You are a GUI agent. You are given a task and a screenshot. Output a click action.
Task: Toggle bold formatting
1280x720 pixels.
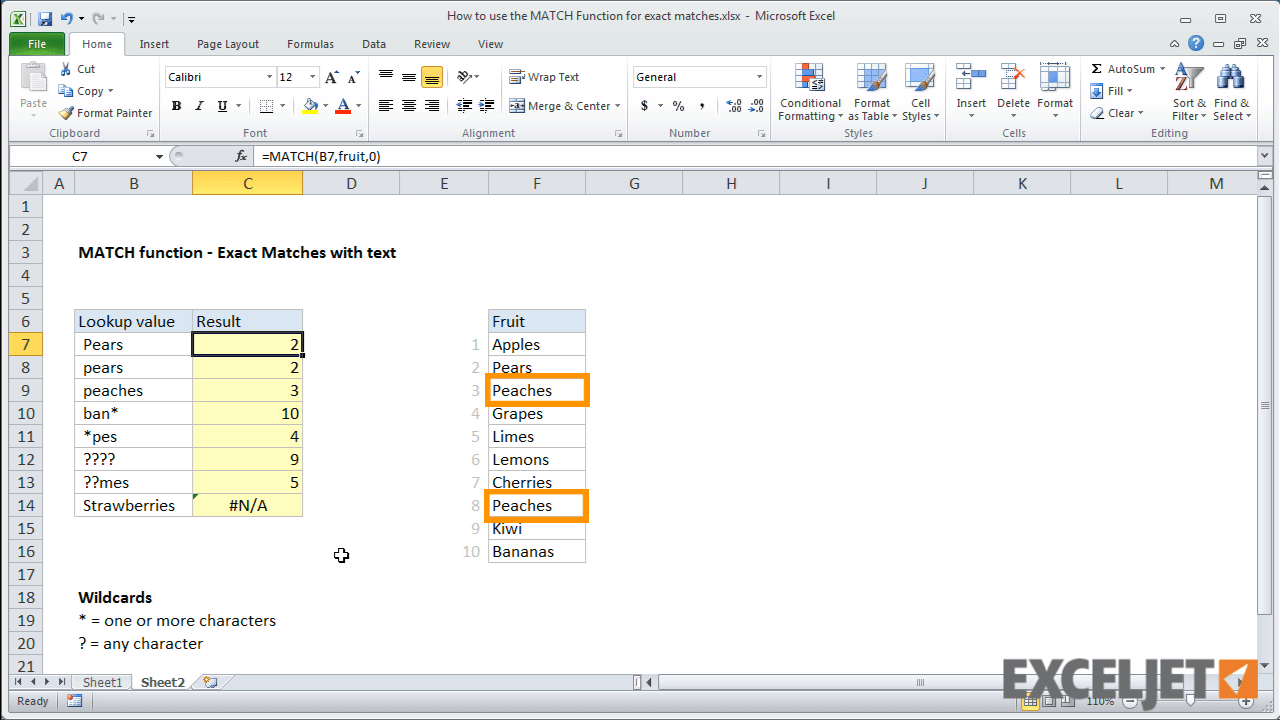(176, 104)
